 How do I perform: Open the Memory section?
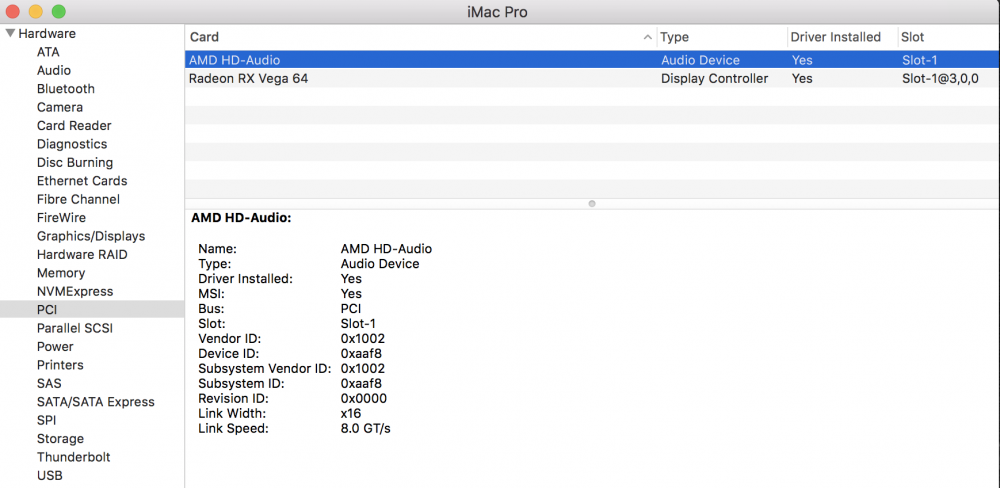(61, 273)
